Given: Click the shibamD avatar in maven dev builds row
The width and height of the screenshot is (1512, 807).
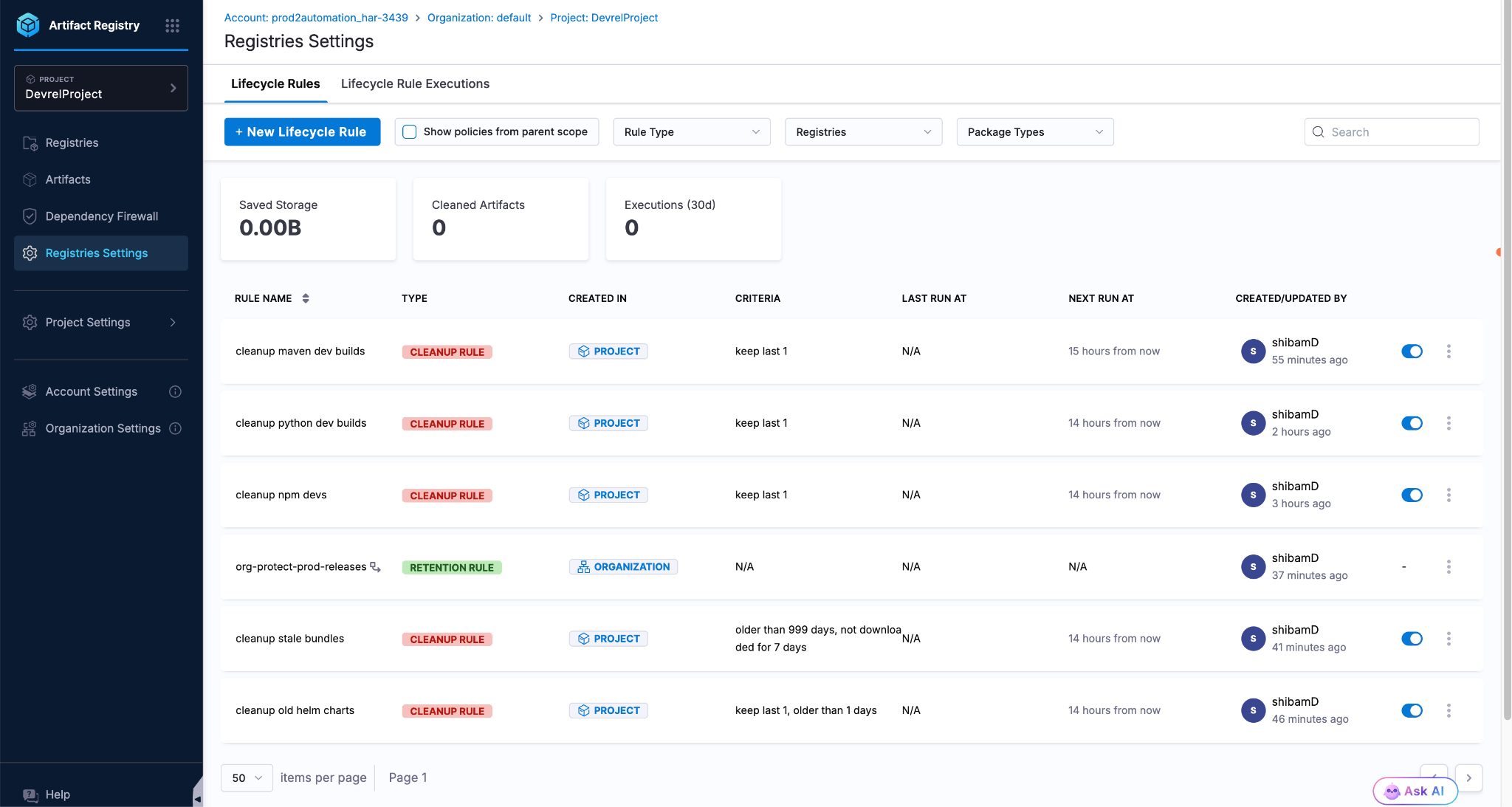Looking at the screenshot, I should click(1253, 351).
